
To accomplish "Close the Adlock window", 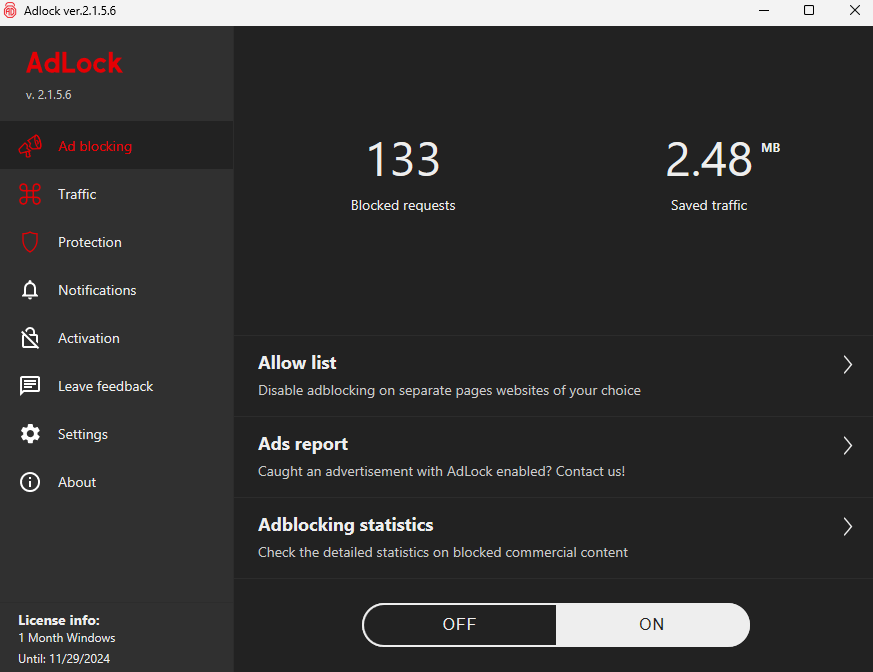I will point(855,11).
